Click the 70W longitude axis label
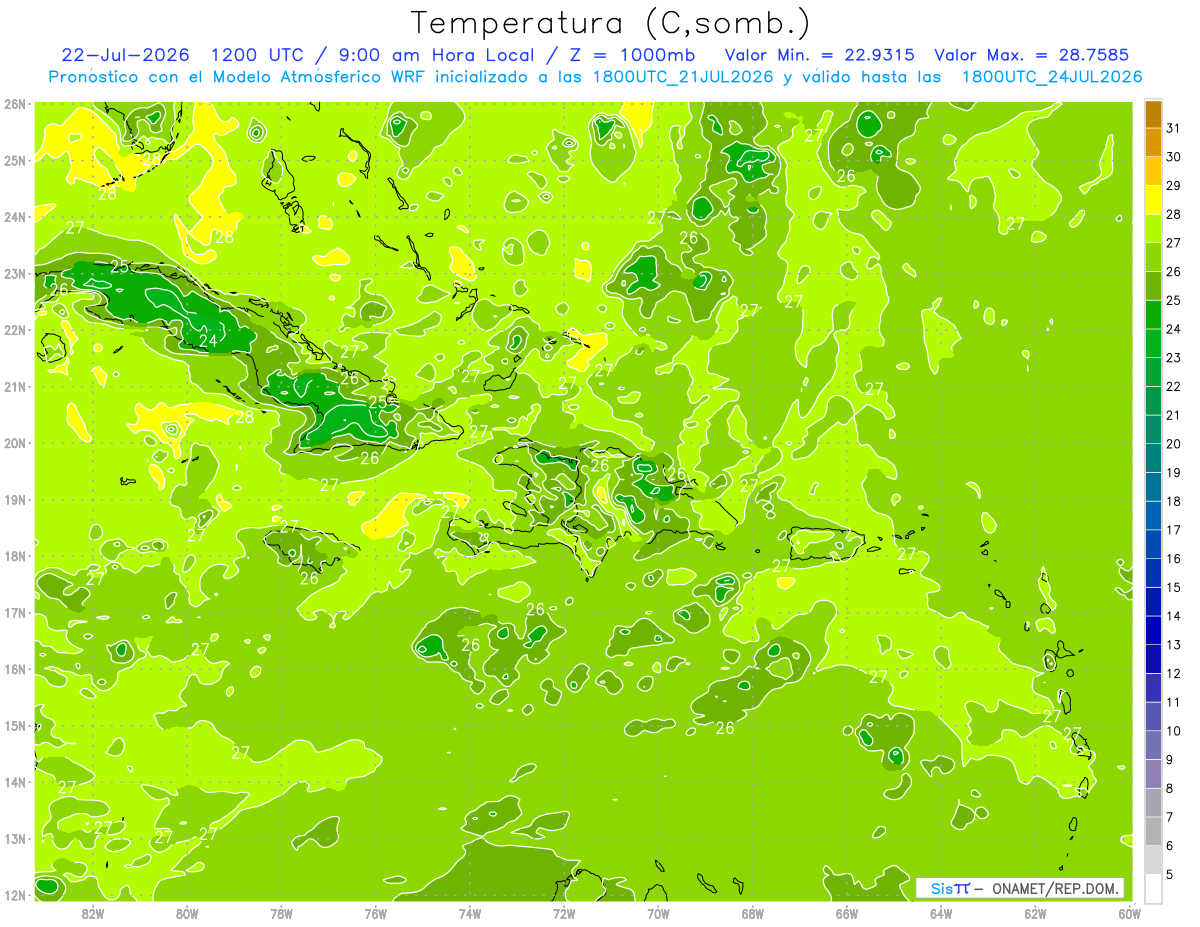Image resolution: width=1200 pixels, height=927 pixels. (x=658, y=913)
